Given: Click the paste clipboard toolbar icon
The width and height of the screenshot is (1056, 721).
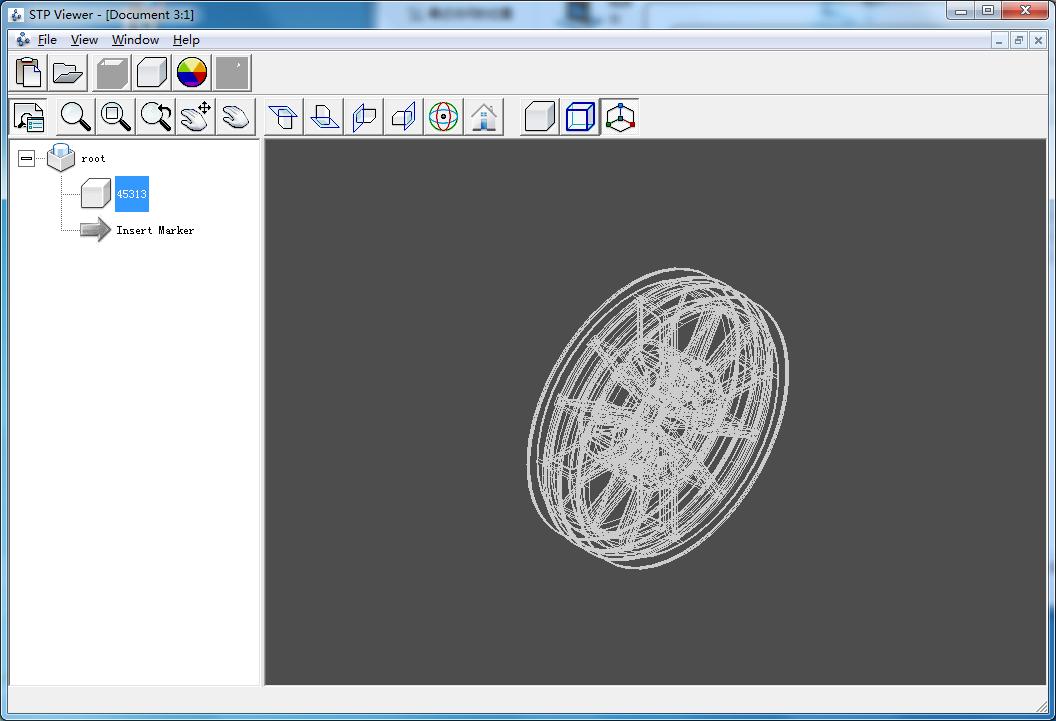Looking at the screenshot, I should pos(28,73).
